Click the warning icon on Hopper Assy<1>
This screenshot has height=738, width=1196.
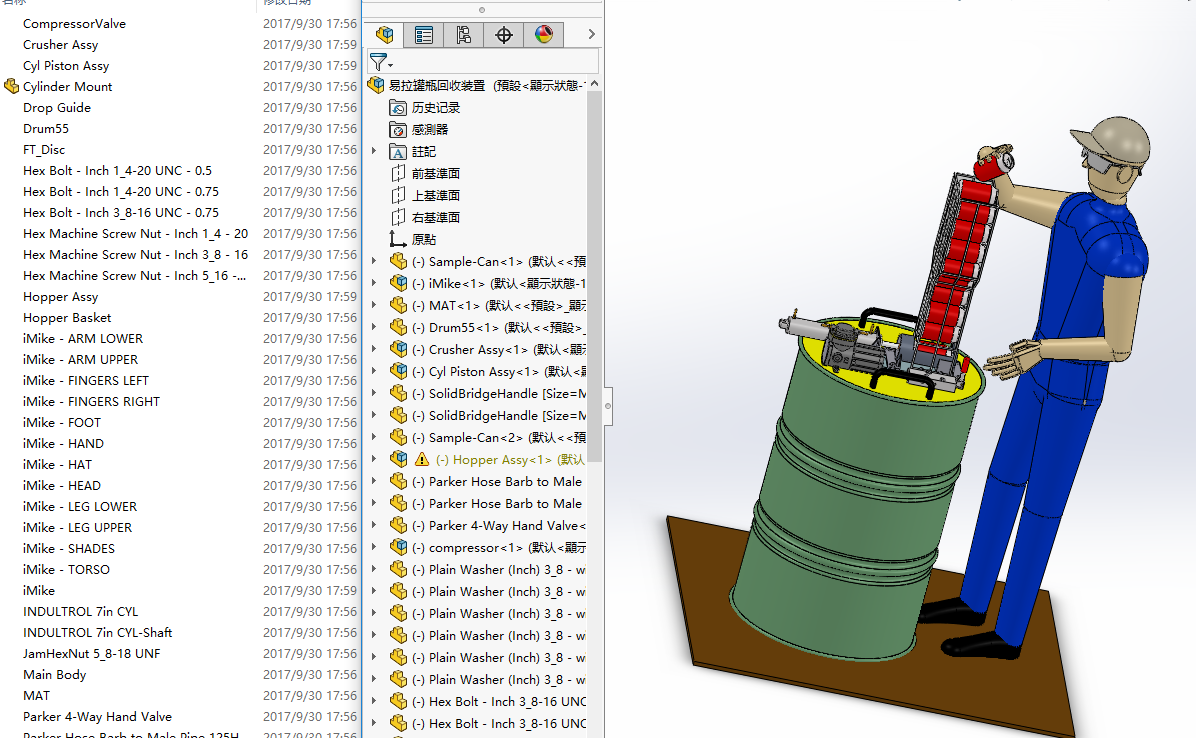[422, 460]
